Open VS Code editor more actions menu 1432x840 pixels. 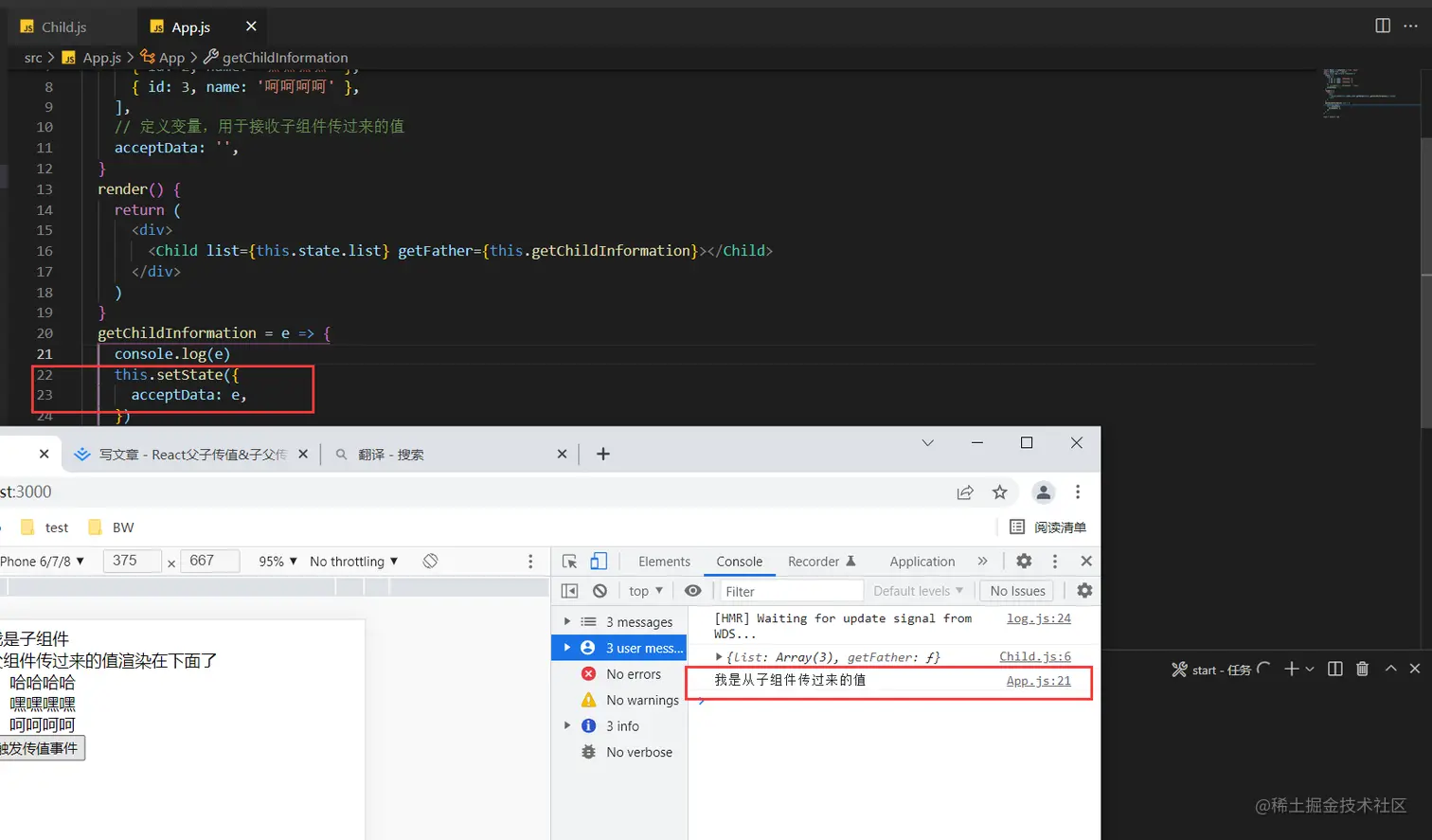coord(1410,26)
